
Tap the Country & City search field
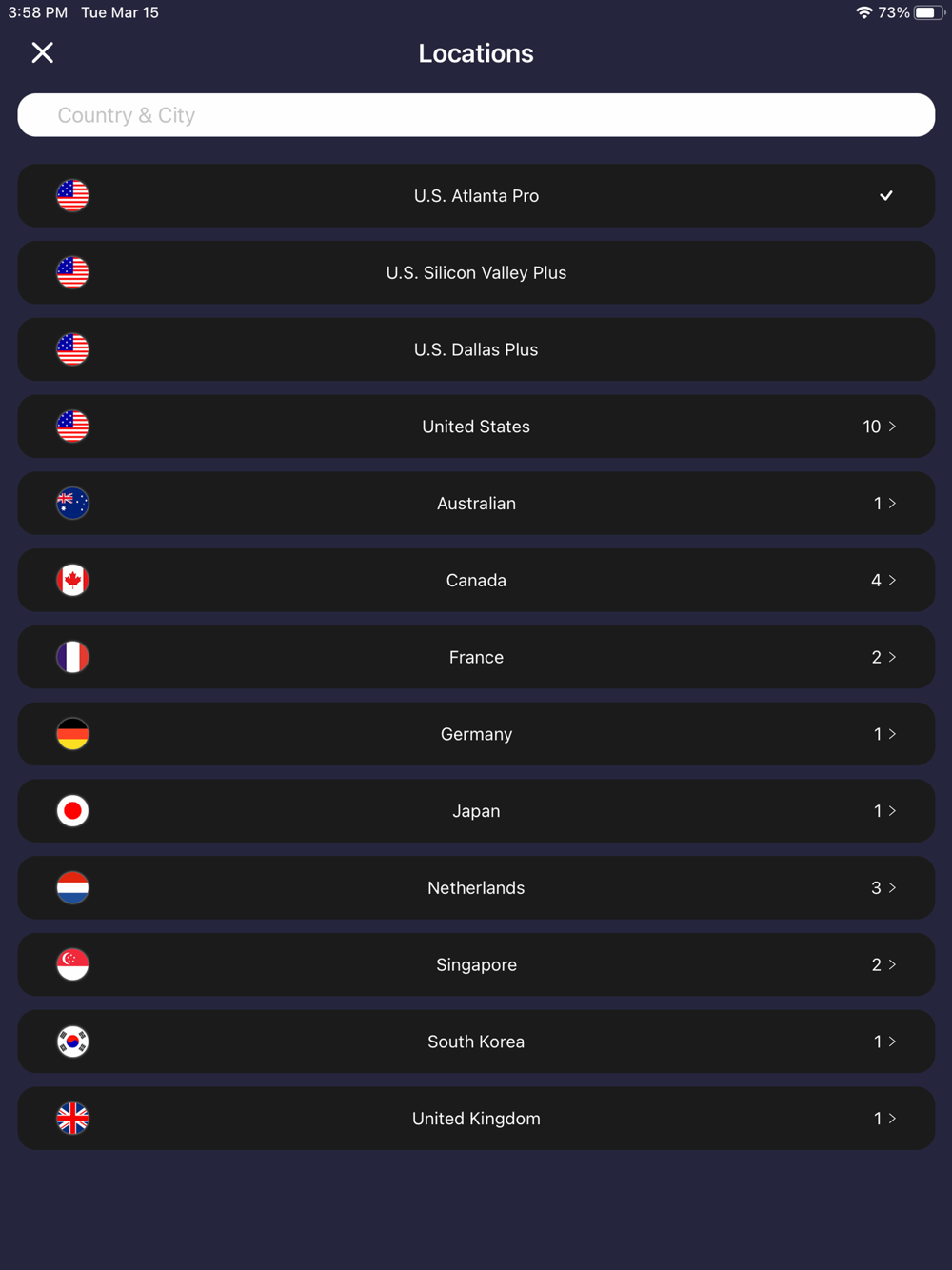pos(476,115)
